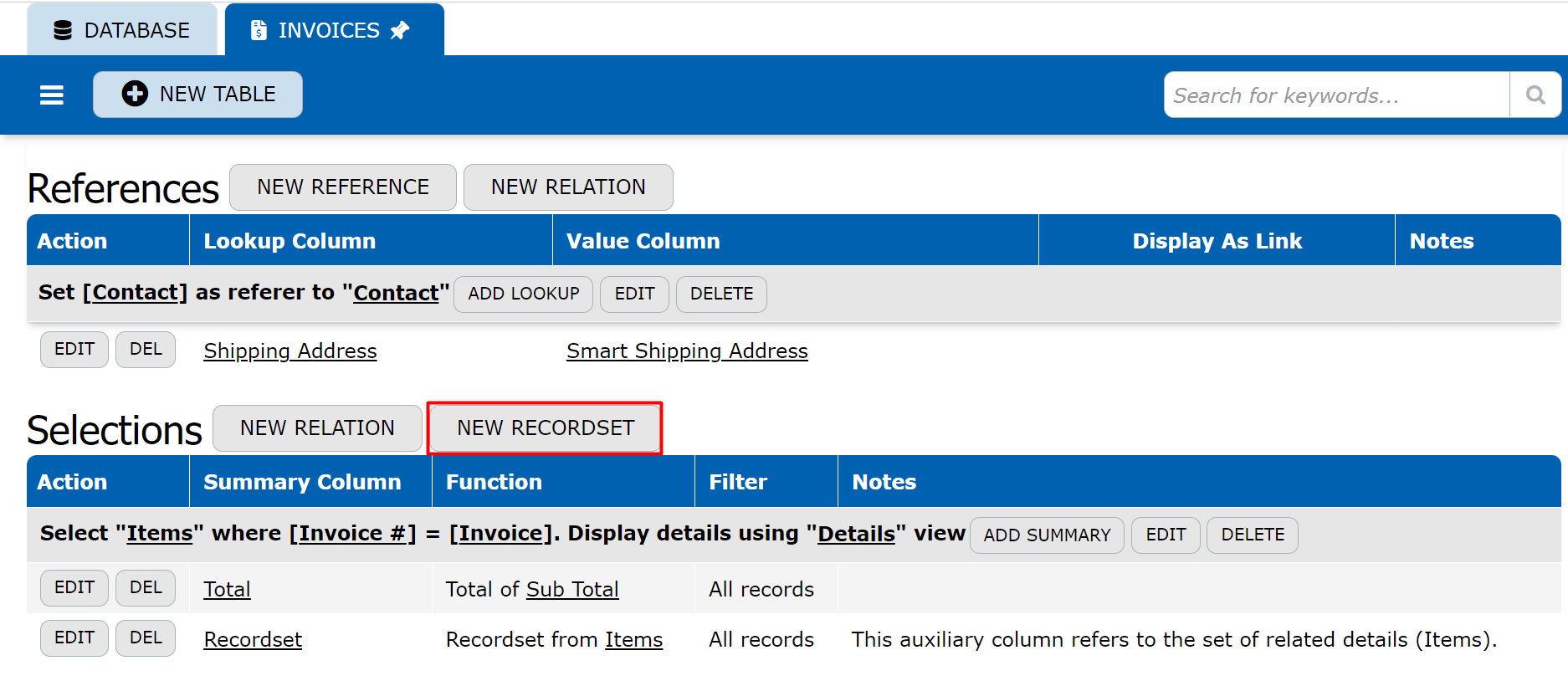Click the New Table button
This screenshot has width=1568, height=681.
(197, 95)
